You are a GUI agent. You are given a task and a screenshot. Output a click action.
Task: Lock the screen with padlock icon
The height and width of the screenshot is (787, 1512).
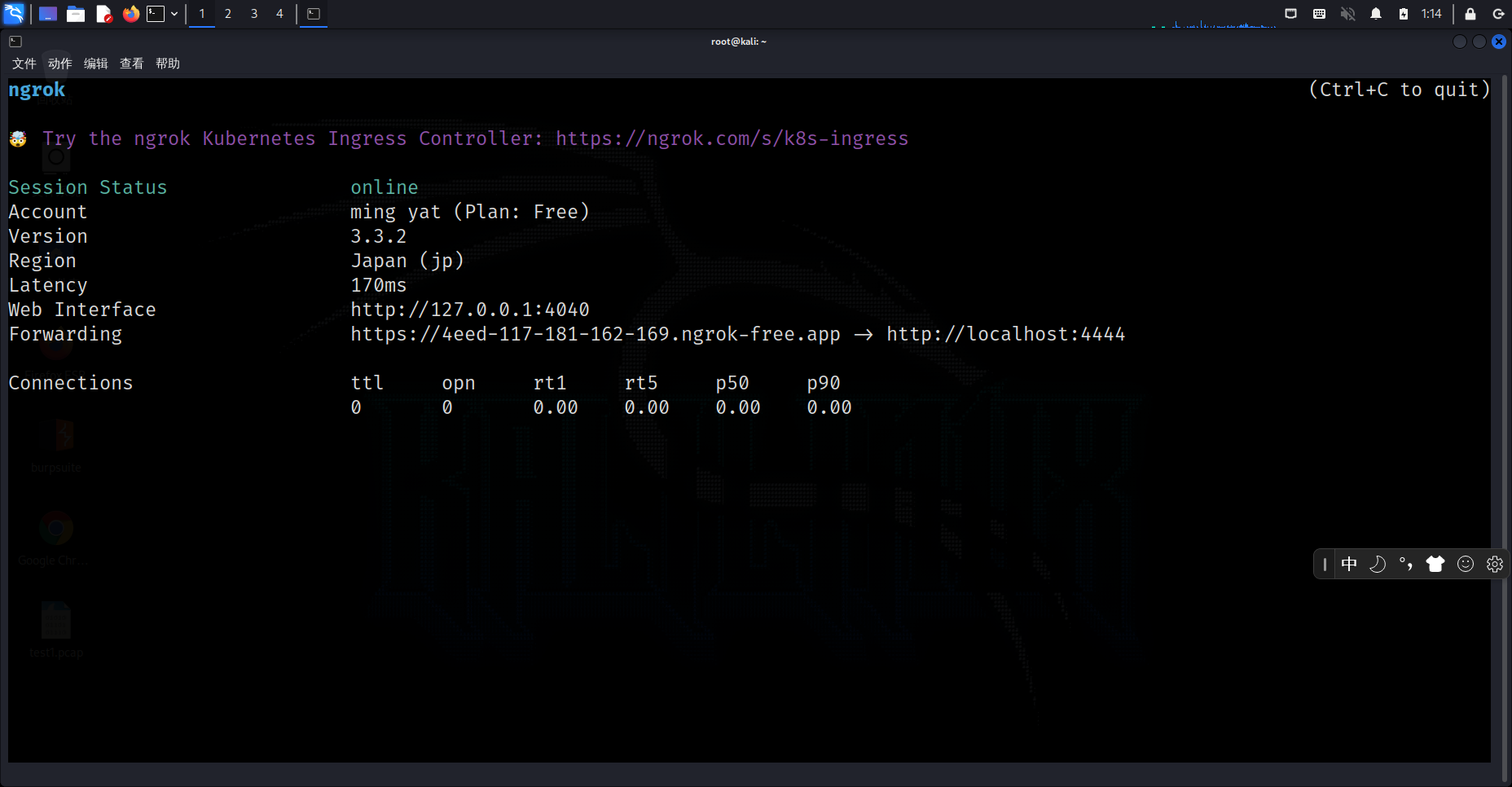(x=1470, y=14)
